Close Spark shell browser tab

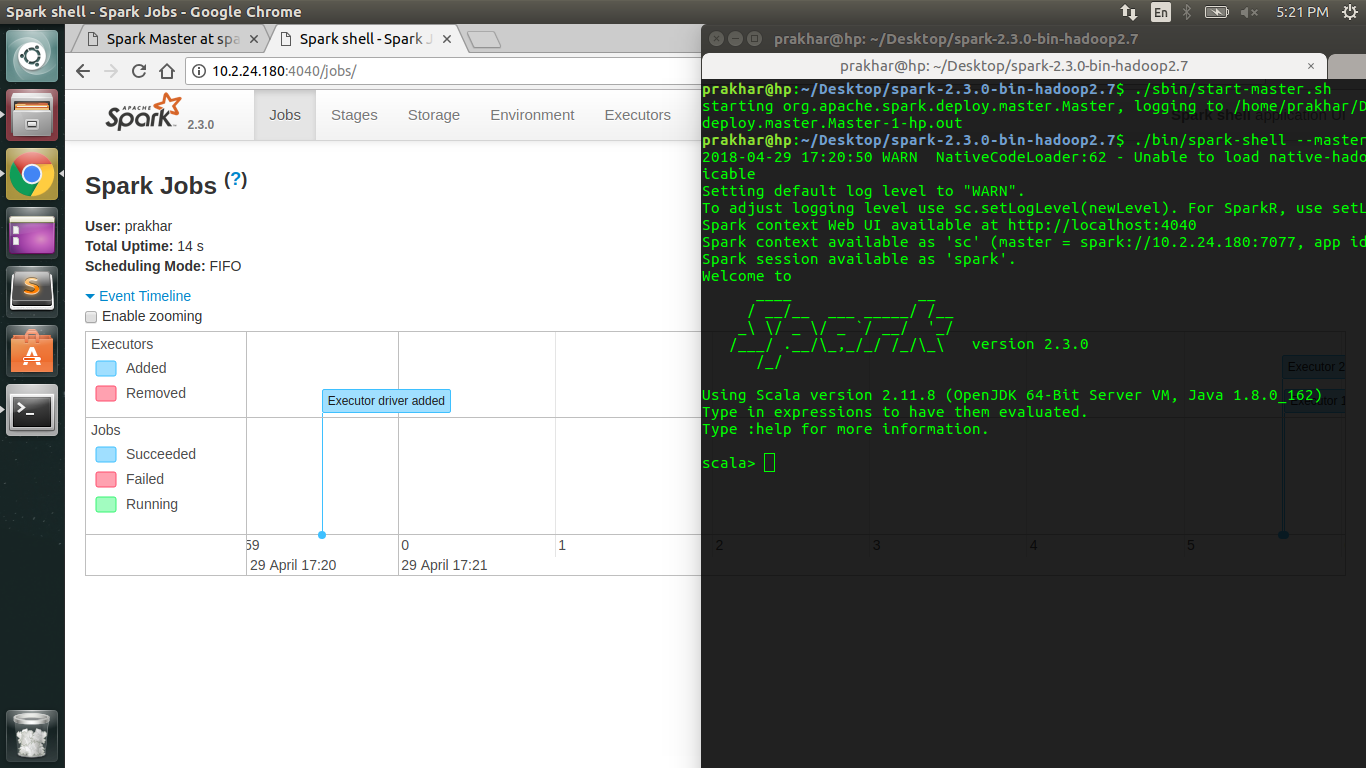pyautogui.click(x=446, y=39)
